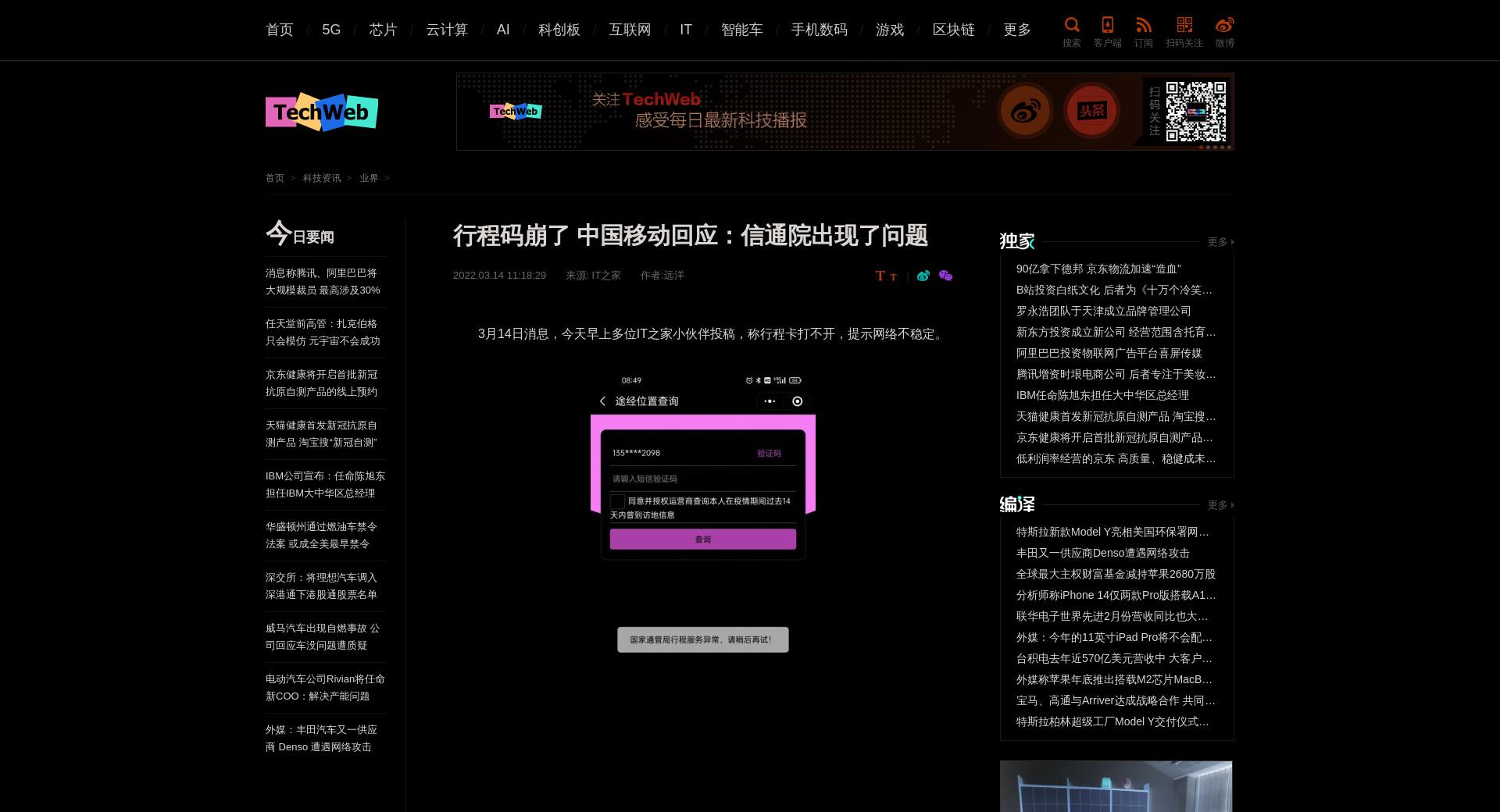Open the 互联网 navigation item

click(630, 30)
